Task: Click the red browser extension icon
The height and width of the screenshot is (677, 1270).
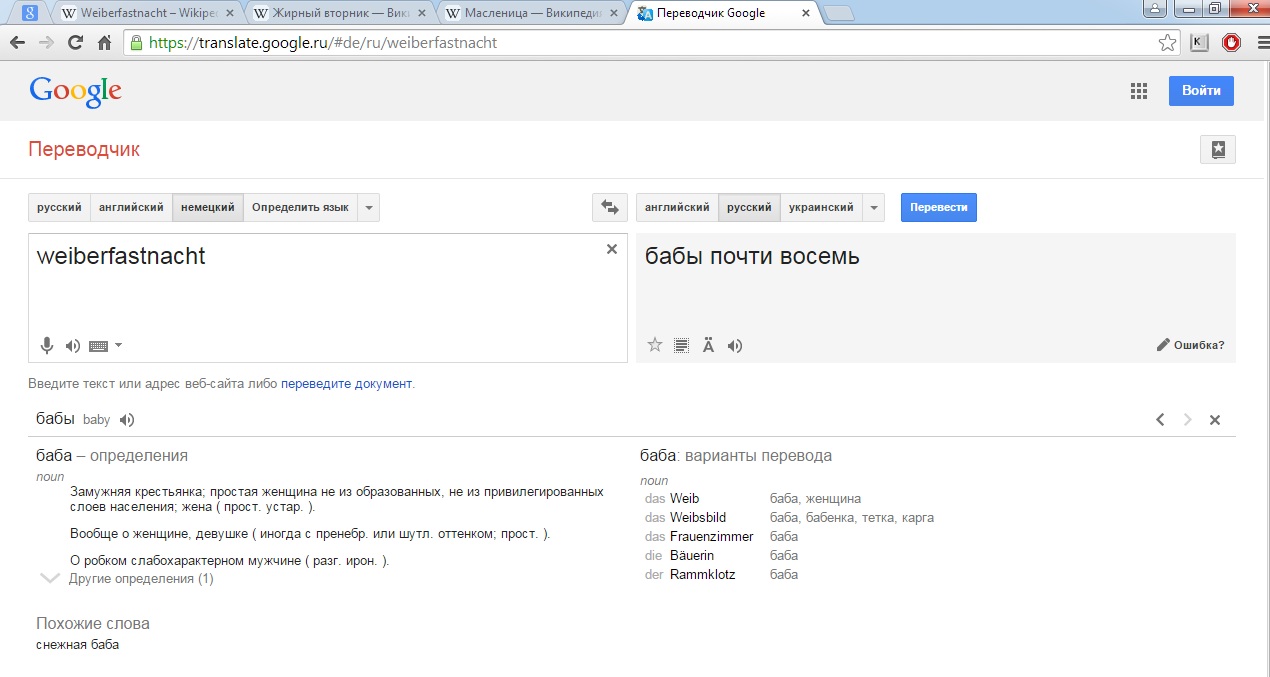Action: coord(1232,43)
